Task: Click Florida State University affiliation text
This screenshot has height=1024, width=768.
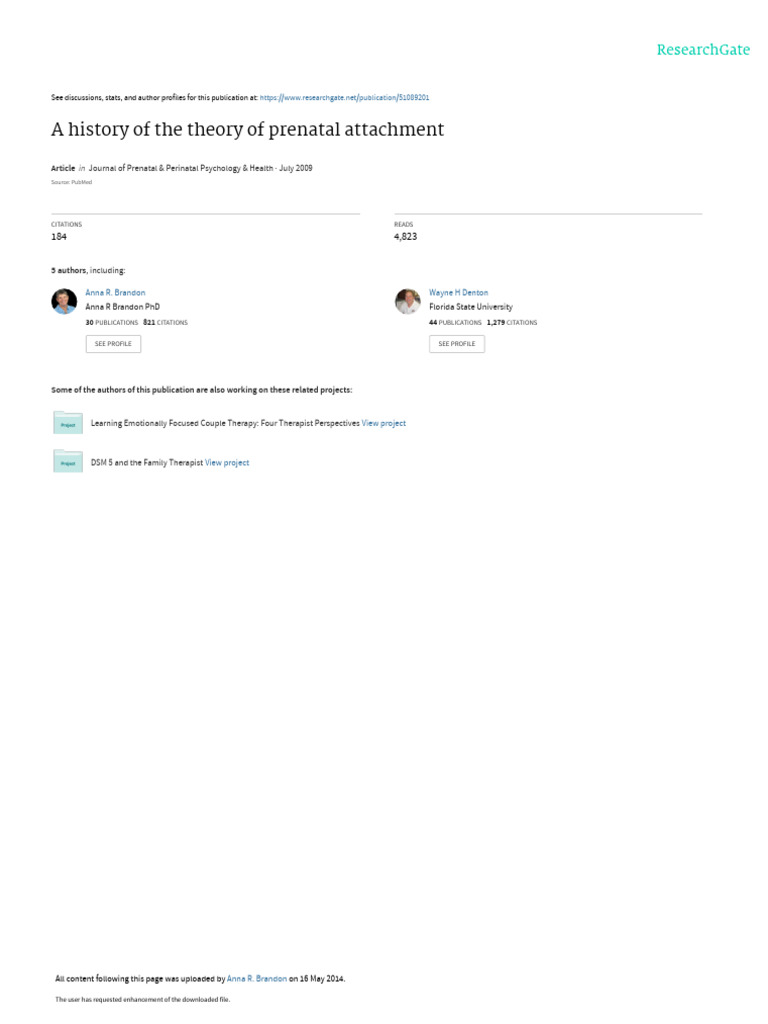Action: click(470, 308)
